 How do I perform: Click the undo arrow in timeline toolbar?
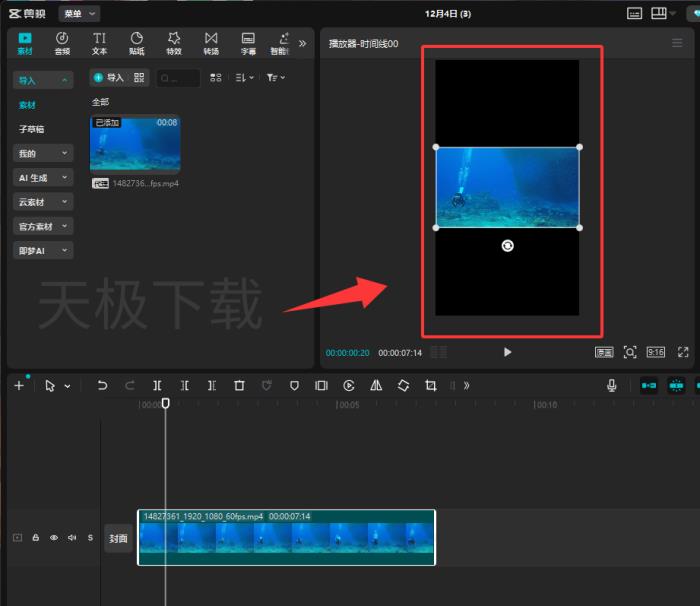coord(102,385)
